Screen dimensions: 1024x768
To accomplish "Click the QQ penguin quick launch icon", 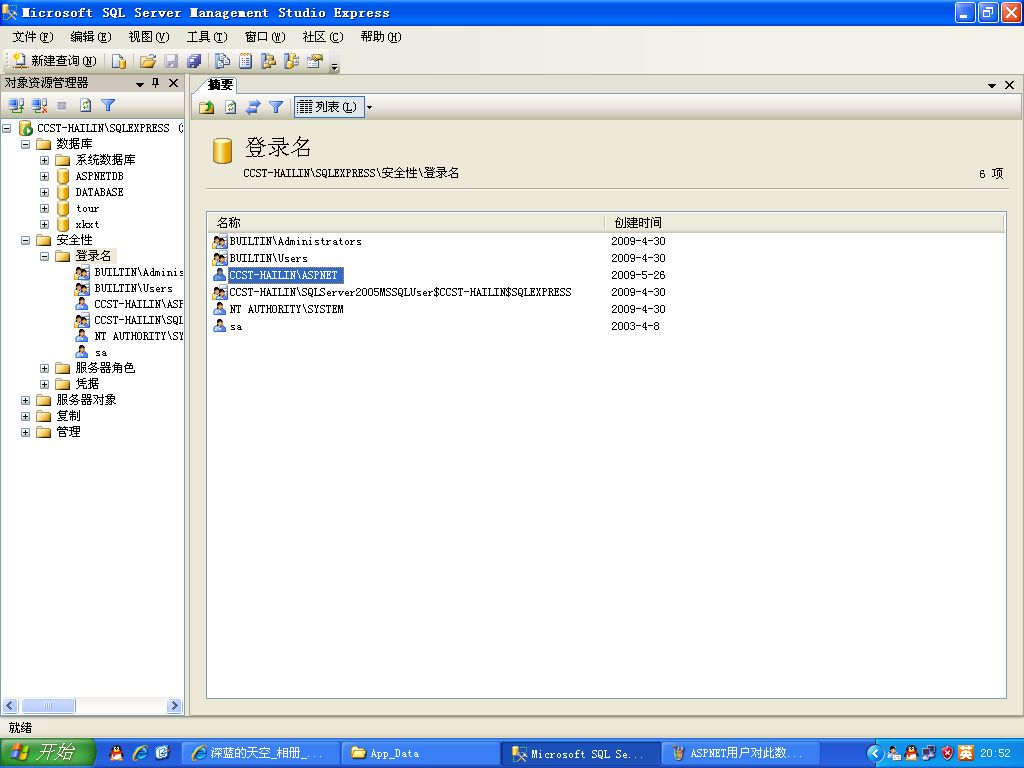I will tap(116, 753).
